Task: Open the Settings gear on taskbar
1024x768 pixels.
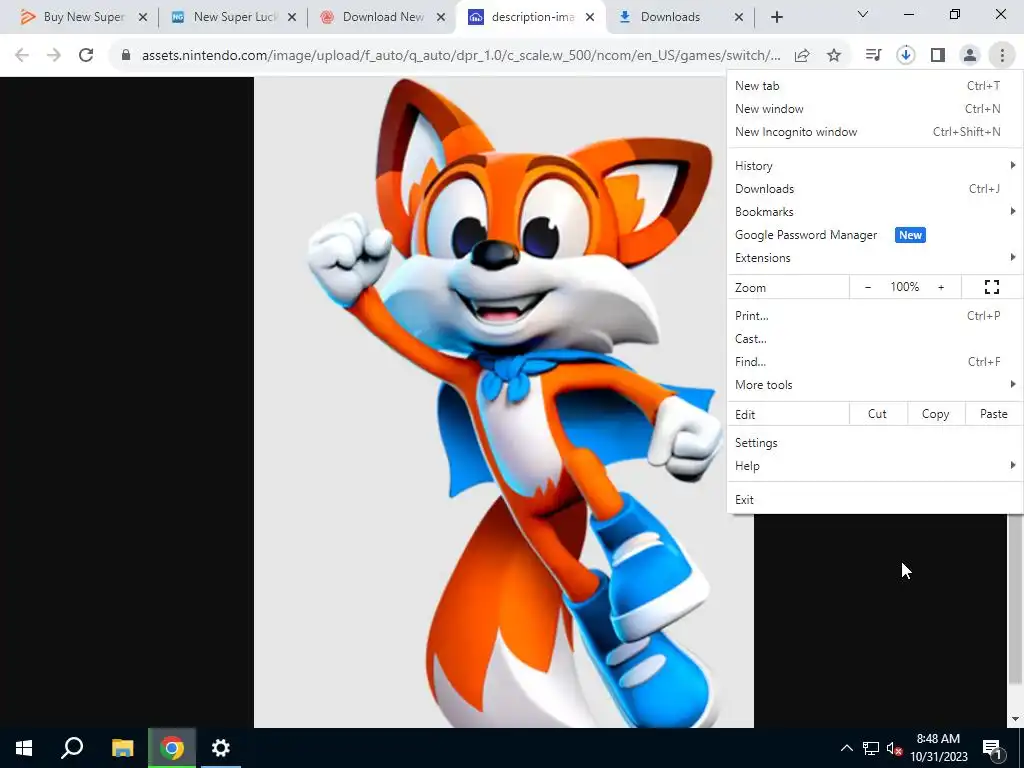Action: point(221,748)
